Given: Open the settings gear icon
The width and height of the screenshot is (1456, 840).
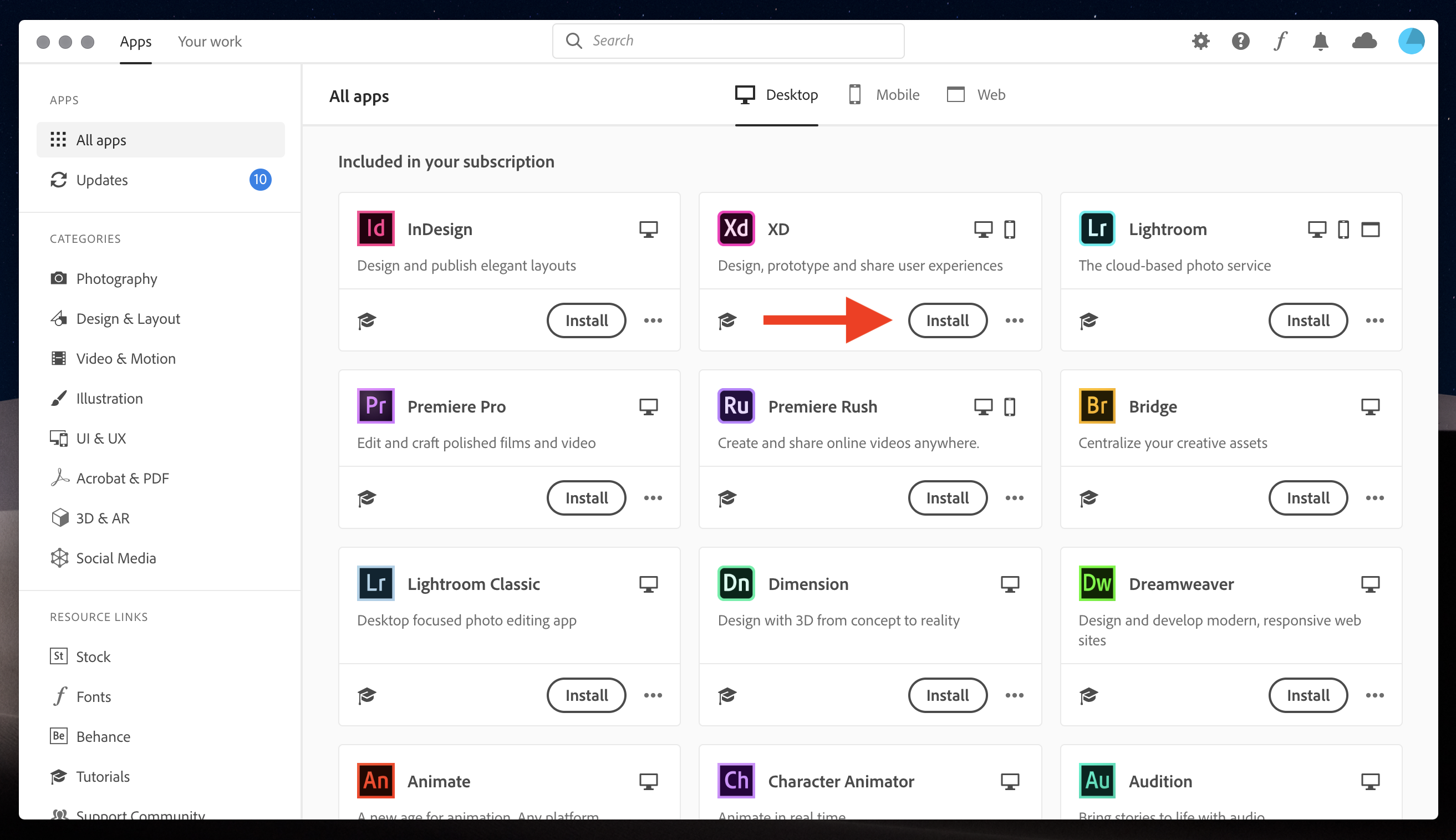Looking at the screenshot, I should [1200, 41].
